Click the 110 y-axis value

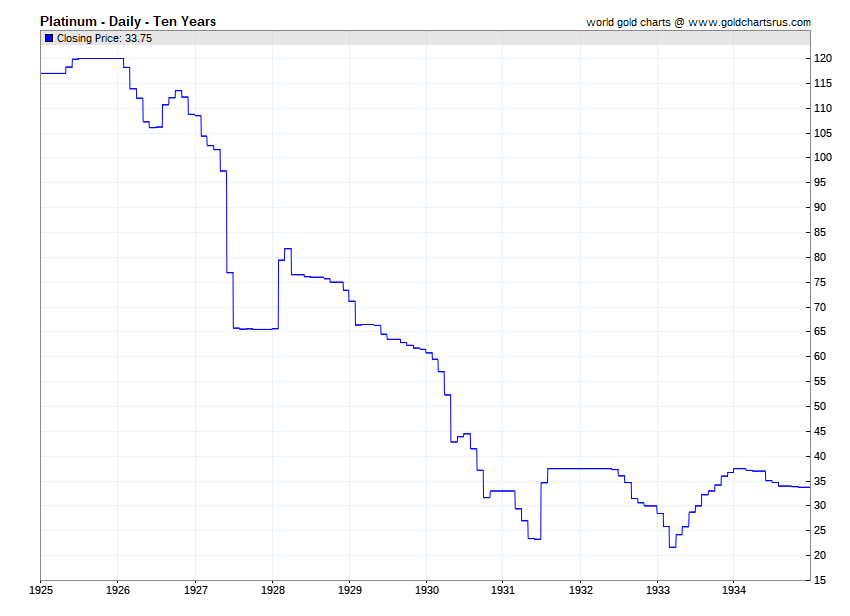(823, 108)
